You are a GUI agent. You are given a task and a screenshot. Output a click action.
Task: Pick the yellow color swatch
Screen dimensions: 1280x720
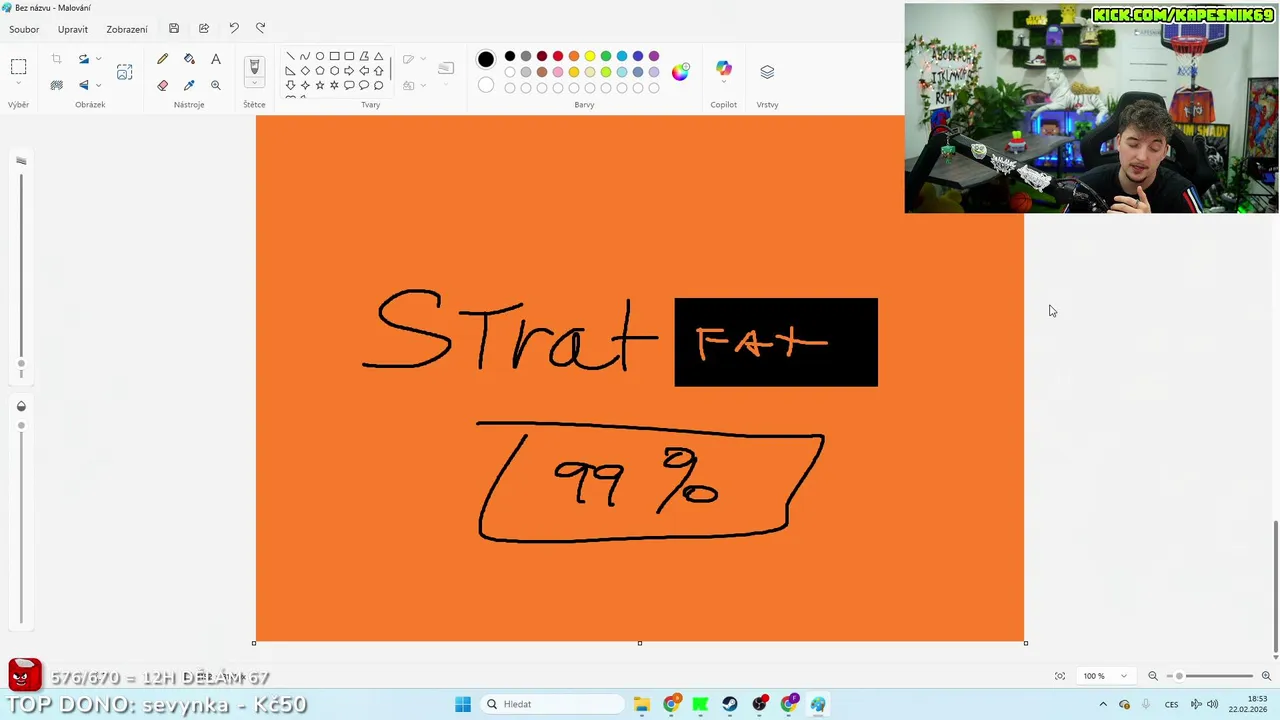590,56
